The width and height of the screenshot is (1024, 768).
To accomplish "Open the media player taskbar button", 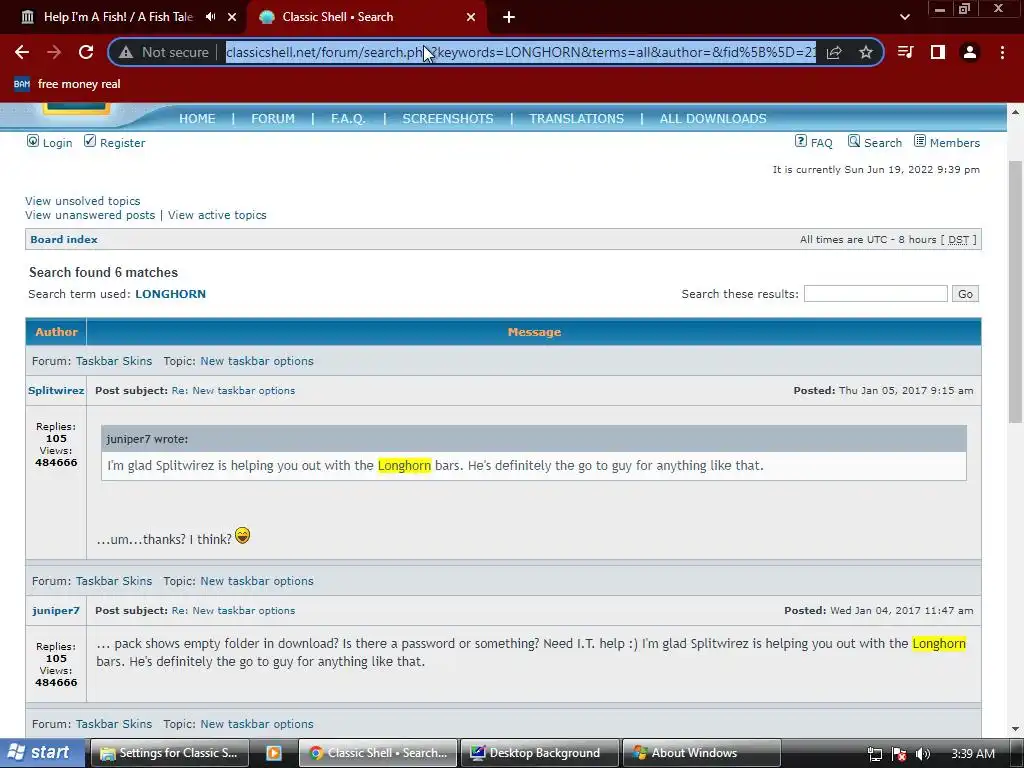I will pos(274,753).
